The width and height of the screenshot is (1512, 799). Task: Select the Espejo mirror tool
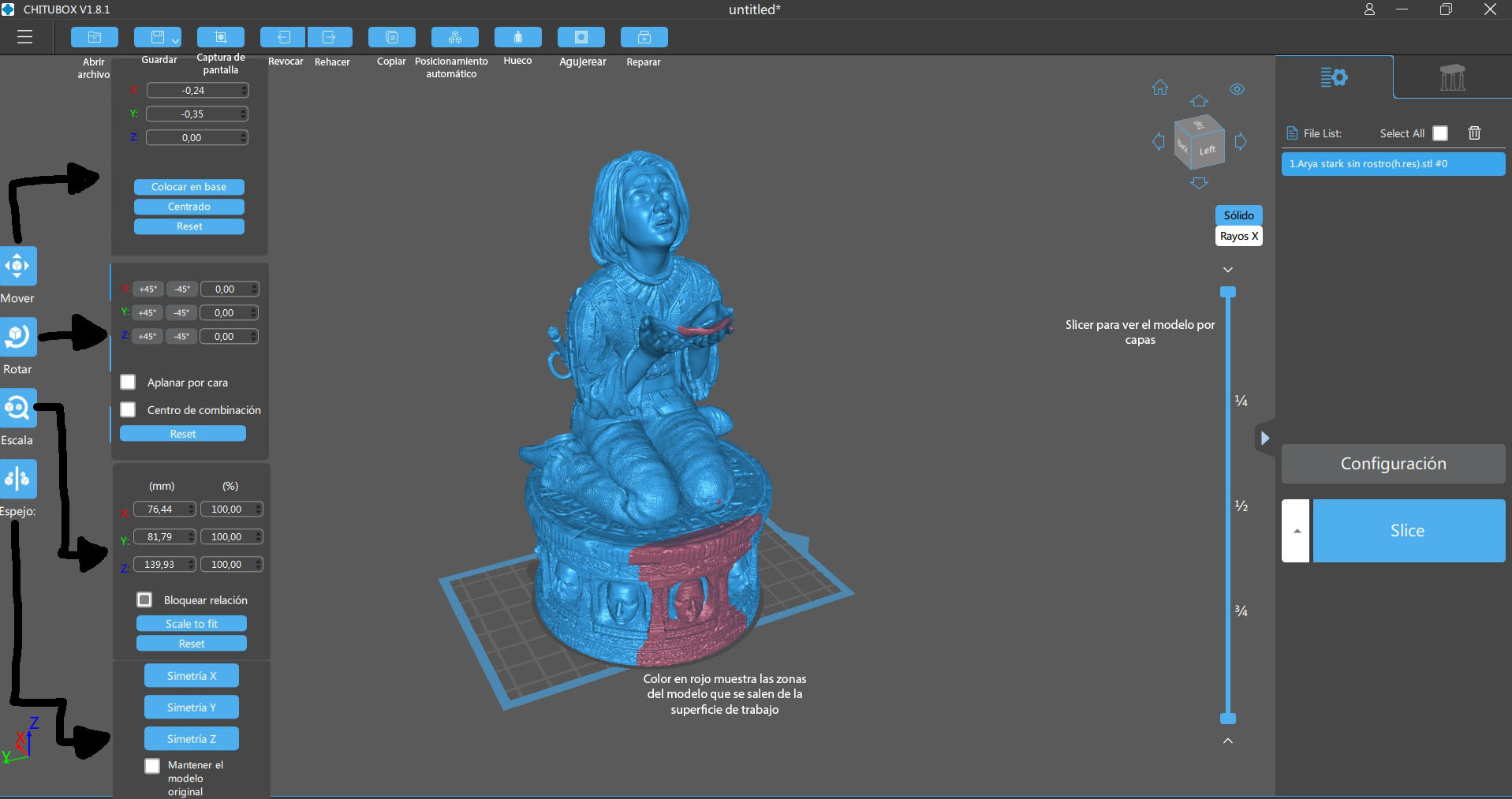[18, 479]
